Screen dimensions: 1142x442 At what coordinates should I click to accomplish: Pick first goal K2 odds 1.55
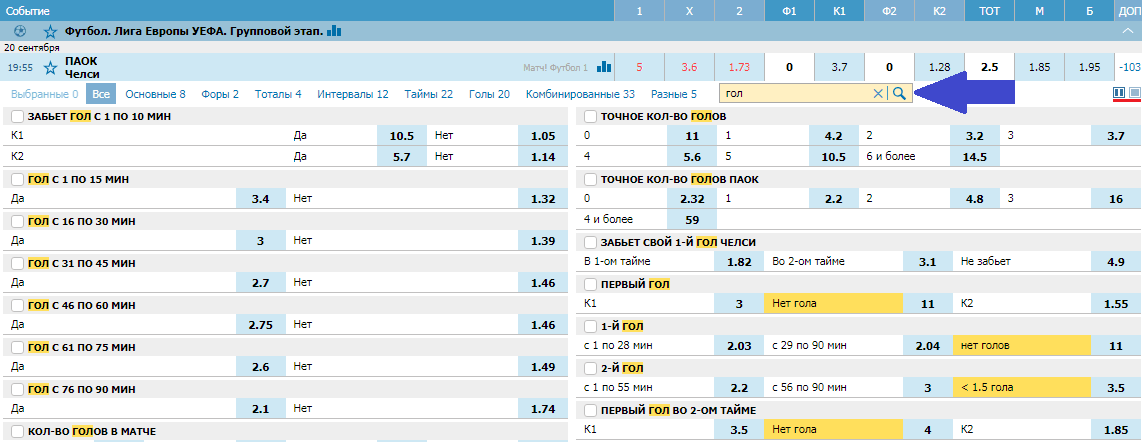[1116, 304]
